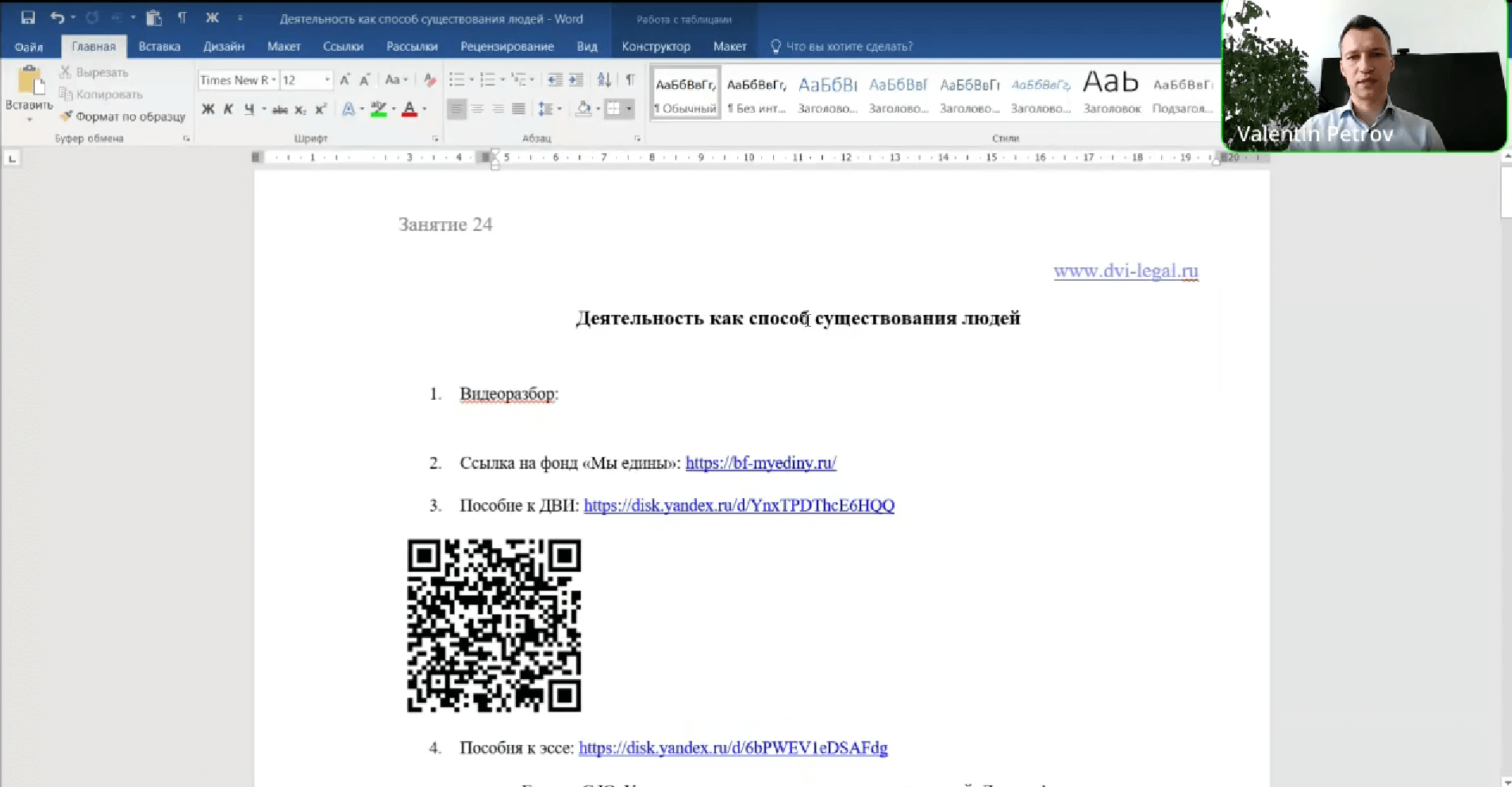
Task: Open highlight color options arrow
Action: 394,109
